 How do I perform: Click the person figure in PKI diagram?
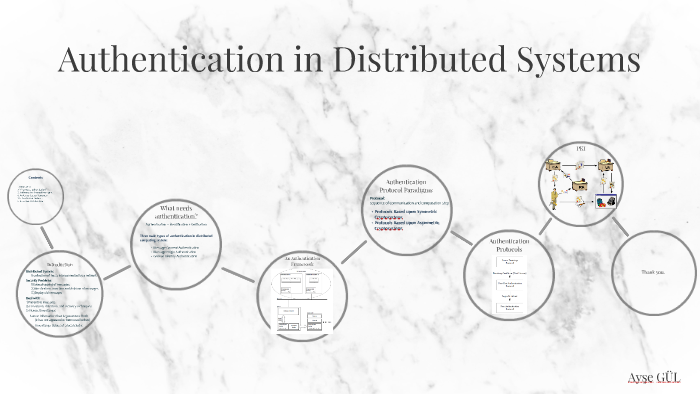click(x=554, y=199)
